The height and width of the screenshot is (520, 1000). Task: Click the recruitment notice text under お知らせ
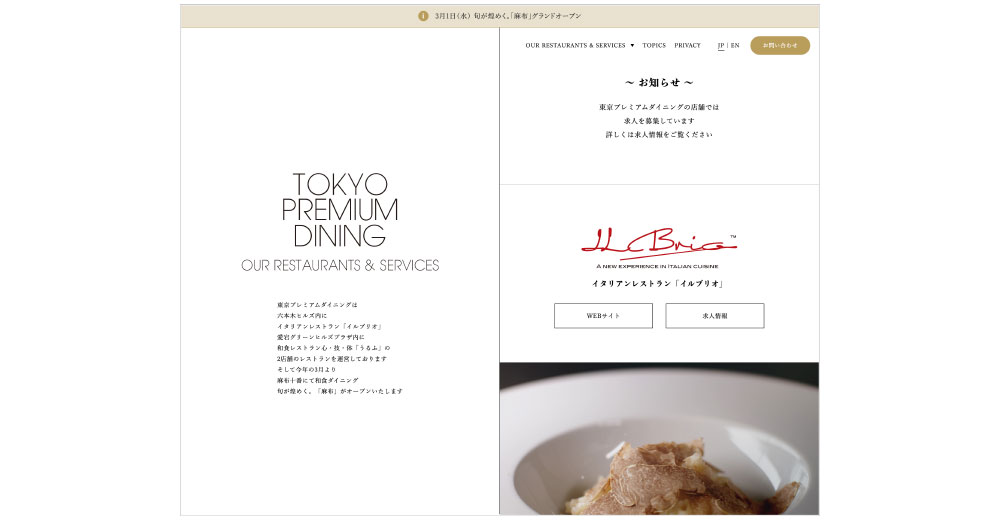(x=659, y=121)
